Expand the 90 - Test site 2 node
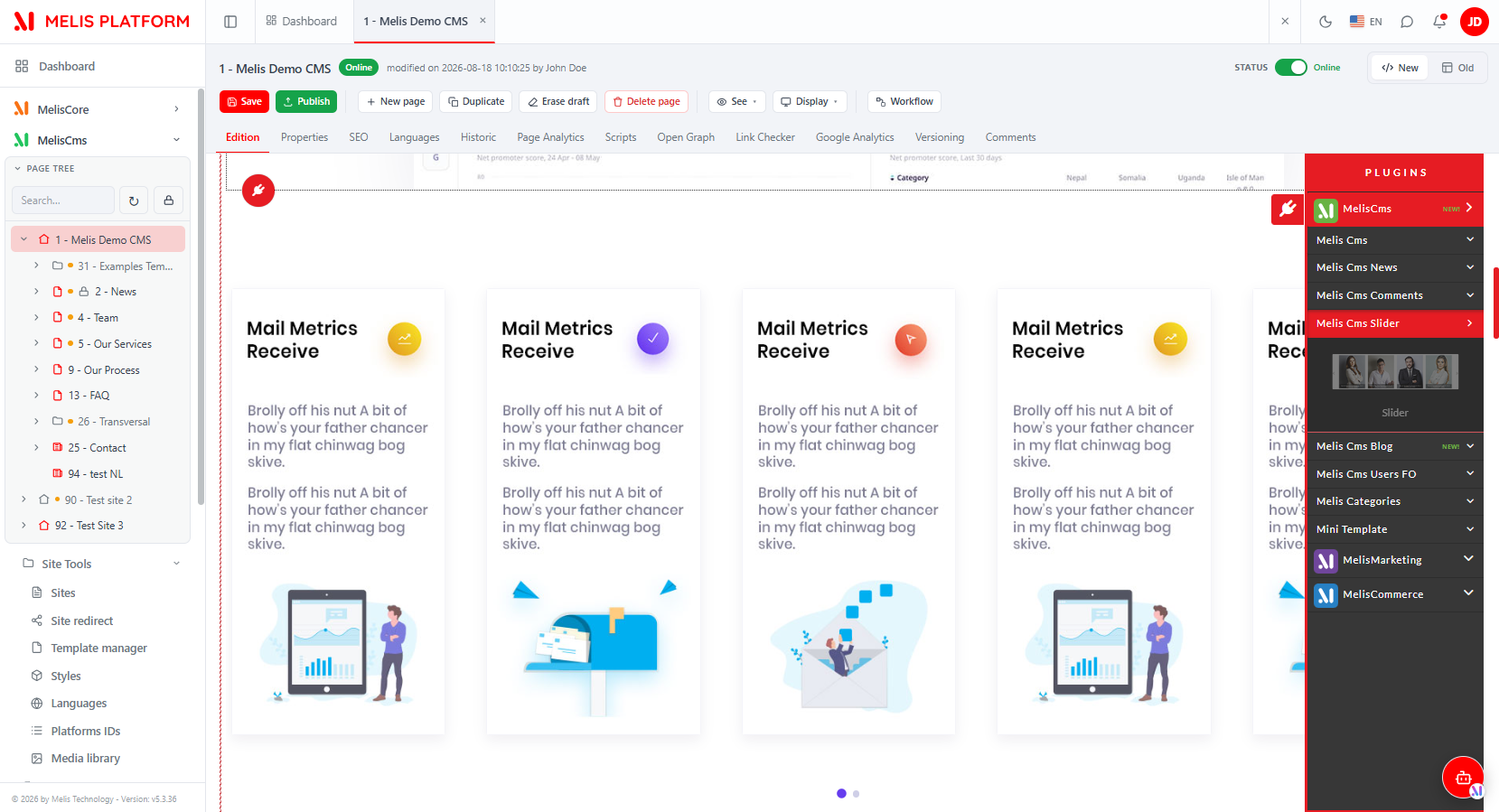Viewport: 1499px width, 812px height. (23, 499)
